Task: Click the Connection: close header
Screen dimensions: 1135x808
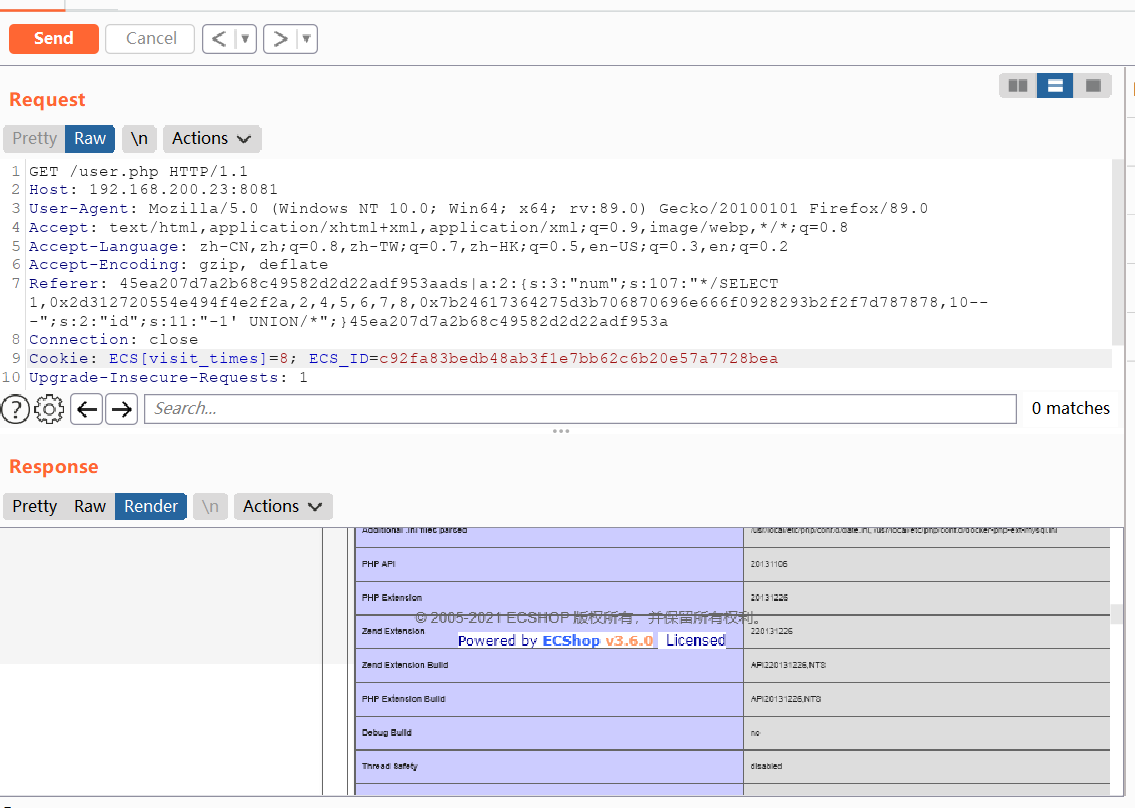Action: 113,340
